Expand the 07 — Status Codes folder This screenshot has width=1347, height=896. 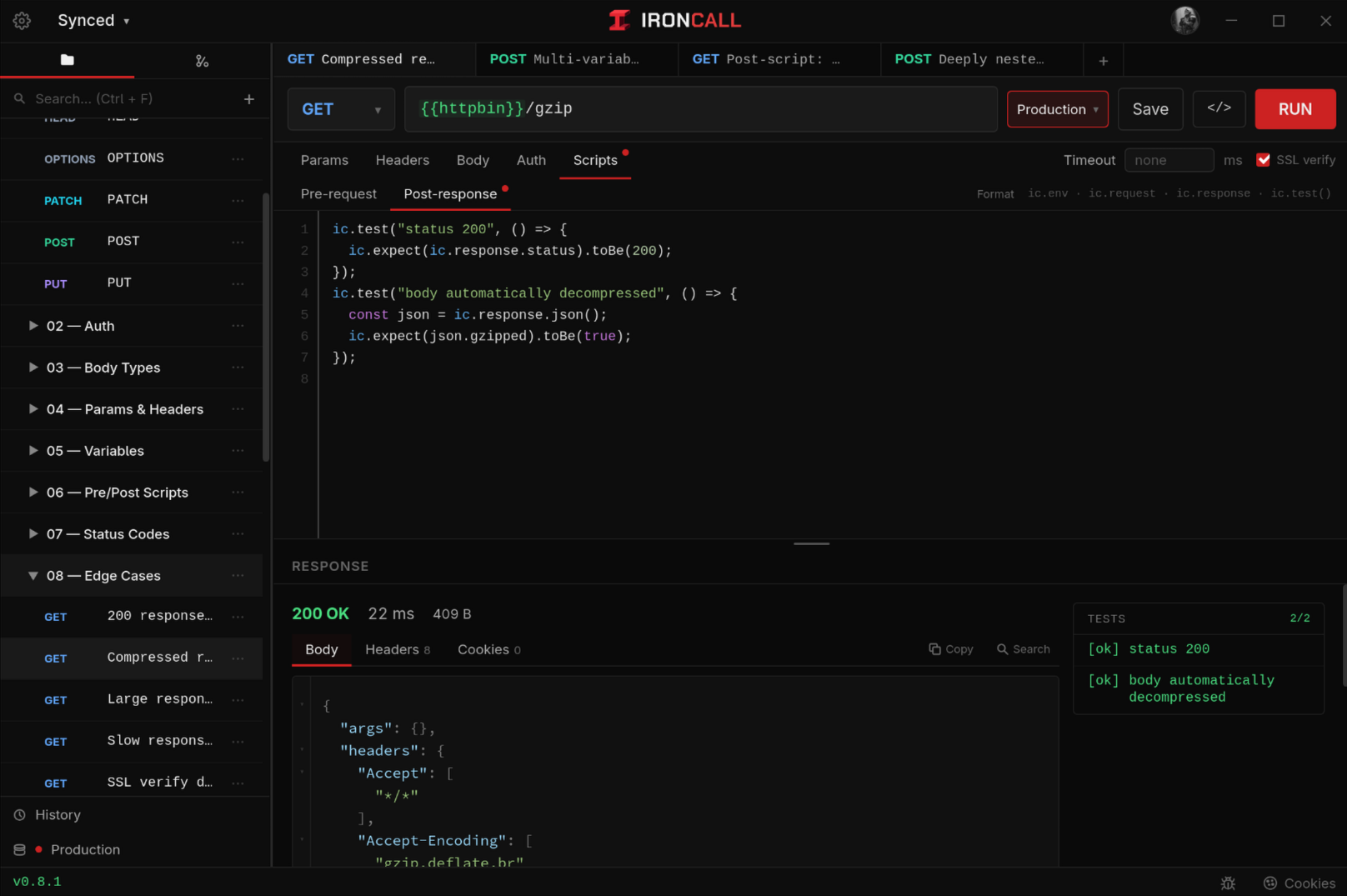tap(33, 534)
